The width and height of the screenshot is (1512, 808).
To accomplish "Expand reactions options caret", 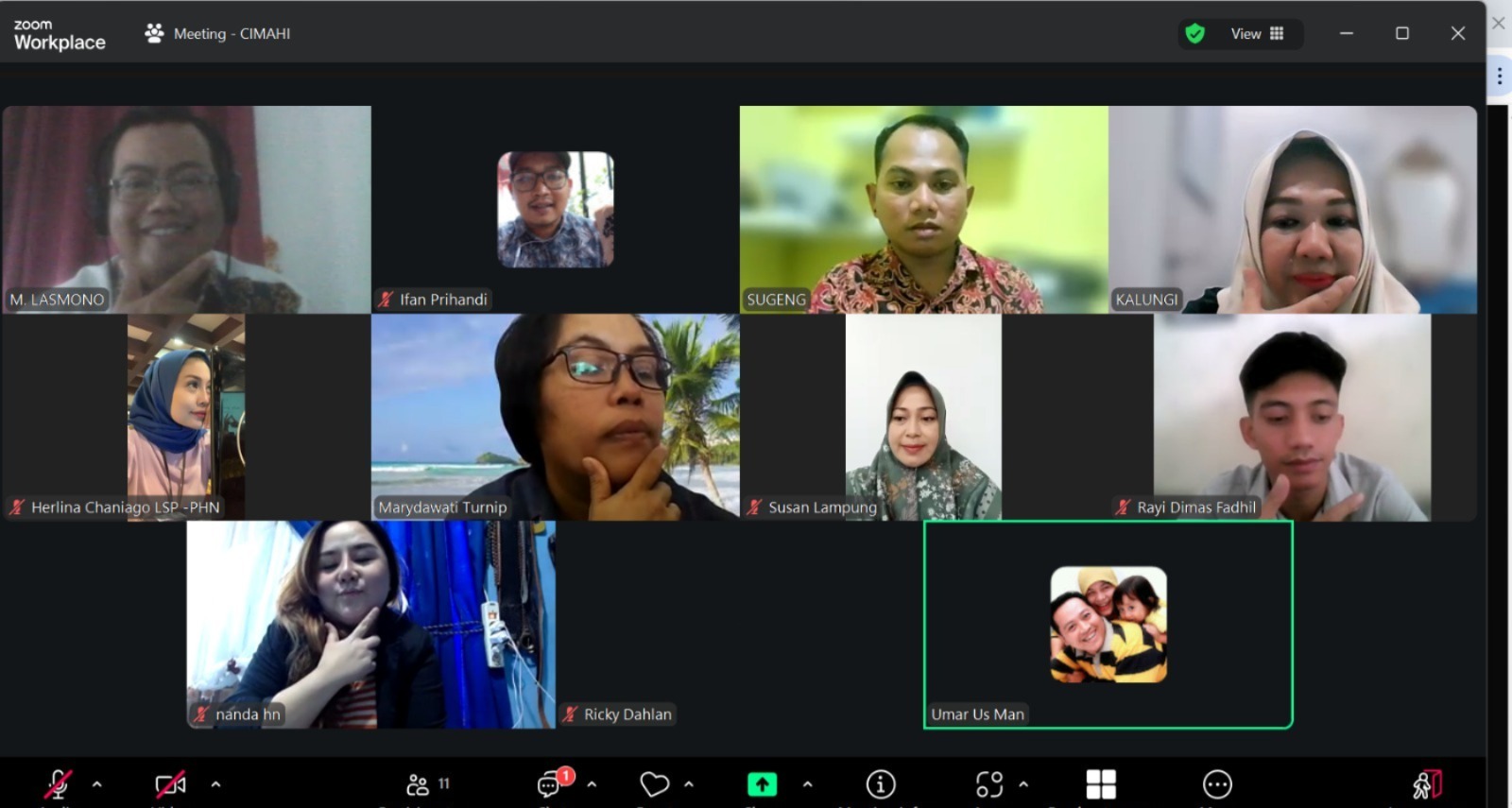I will click(x=689, y=784).
